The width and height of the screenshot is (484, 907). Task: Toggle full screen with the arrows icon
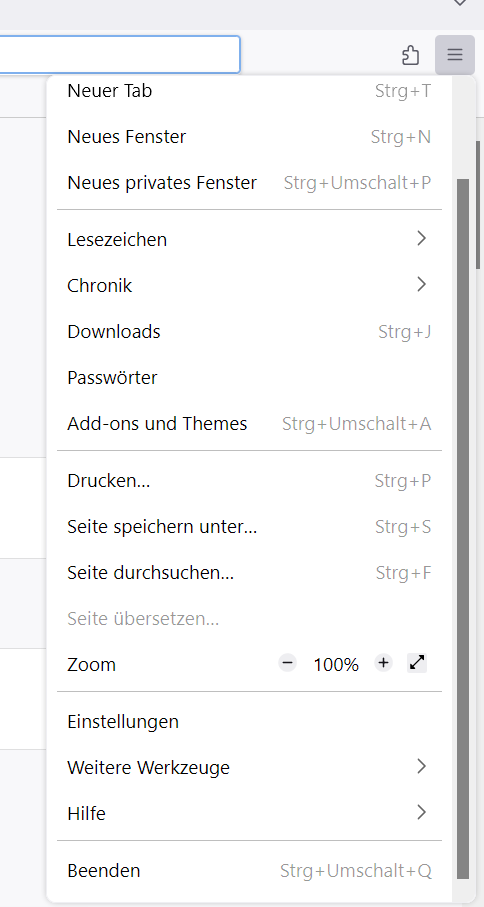[417, 663]
